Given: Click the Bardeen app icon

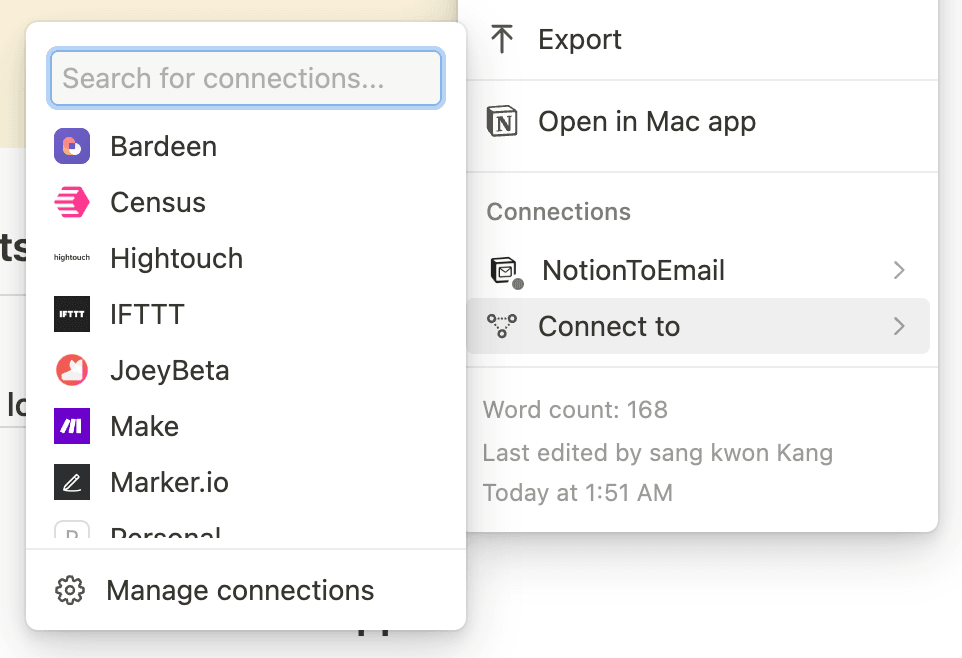Looking at the screenshot, I should tap(72, 146).
